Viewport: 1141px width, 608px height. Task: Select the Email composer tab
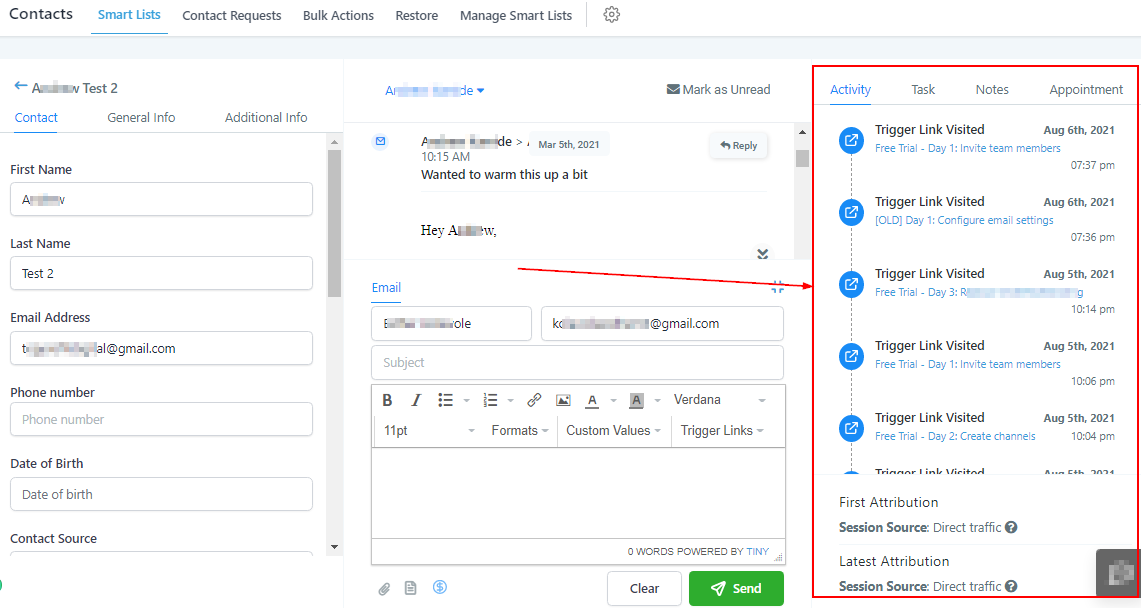386,287
